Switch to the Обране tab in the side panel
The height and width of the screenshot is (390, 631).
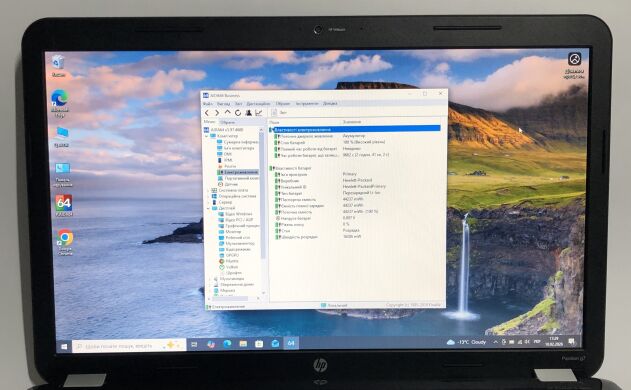point(228,122)
